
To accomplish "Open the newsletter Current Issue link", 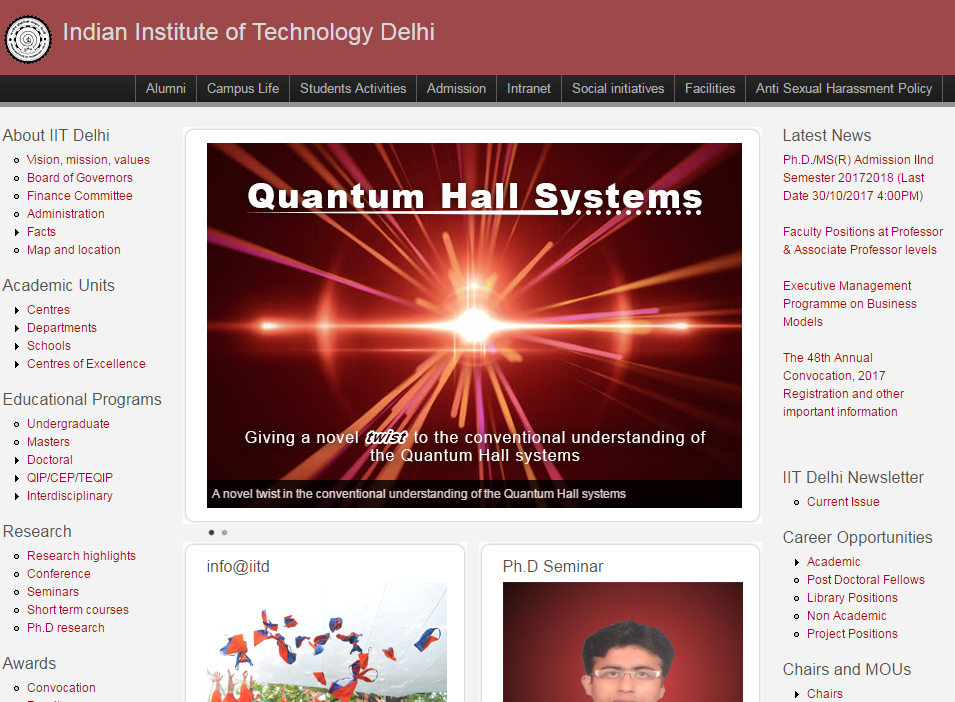I will [x=843, y=502].
